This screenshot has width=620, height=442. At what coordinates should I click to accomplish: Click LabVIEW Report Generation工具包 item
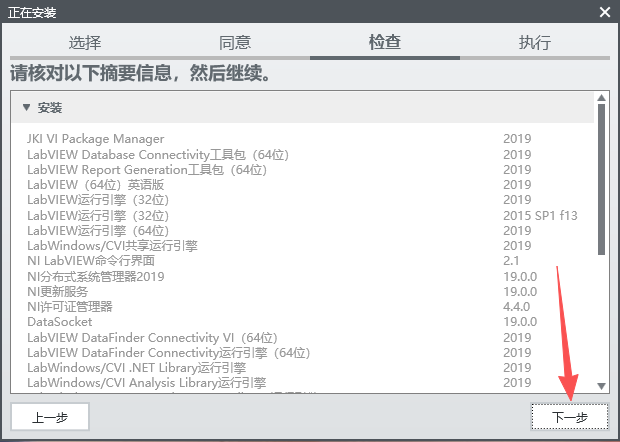[147, 170]
